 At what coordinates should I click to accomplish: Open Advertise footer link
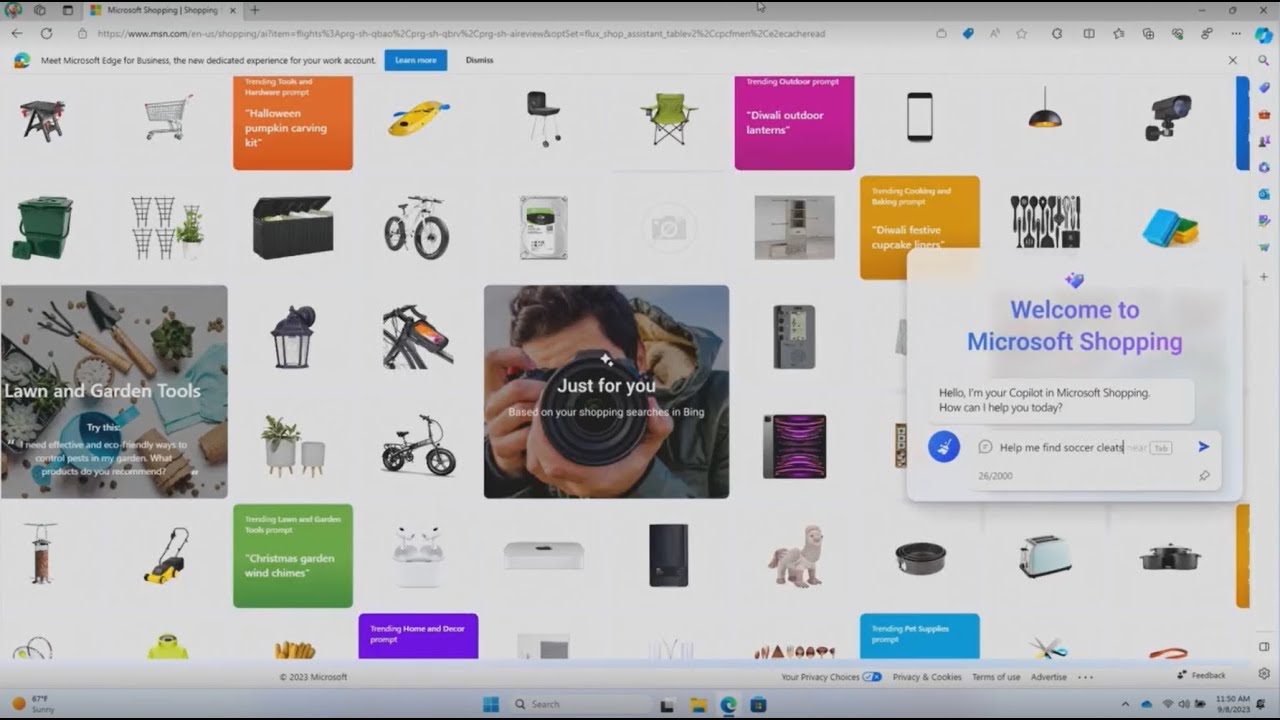tap(1049, 677)
